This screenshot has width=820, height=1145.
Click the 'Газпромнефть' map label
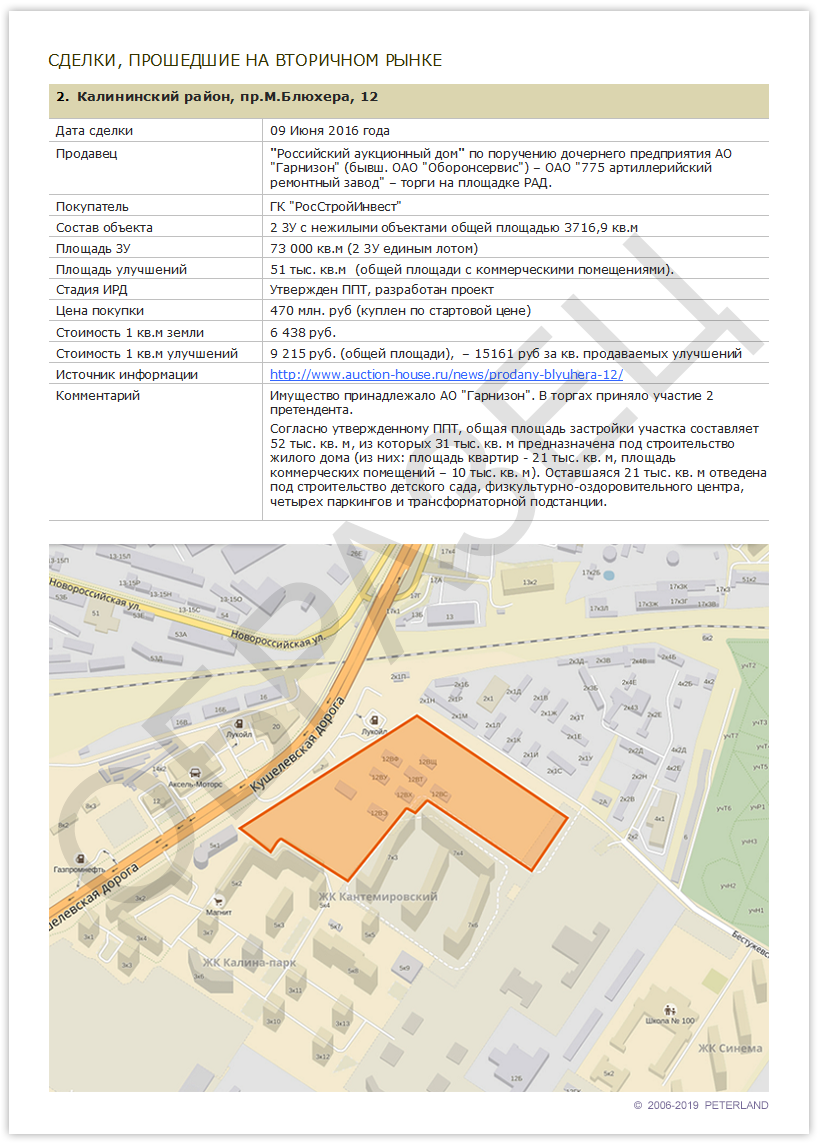(79, 870)
